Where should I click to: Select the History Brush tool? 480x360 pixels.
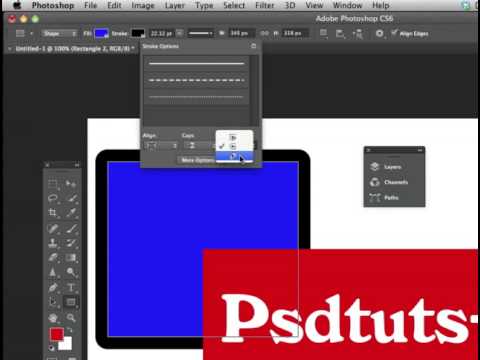pyautogui.click(x=71, y=243)
